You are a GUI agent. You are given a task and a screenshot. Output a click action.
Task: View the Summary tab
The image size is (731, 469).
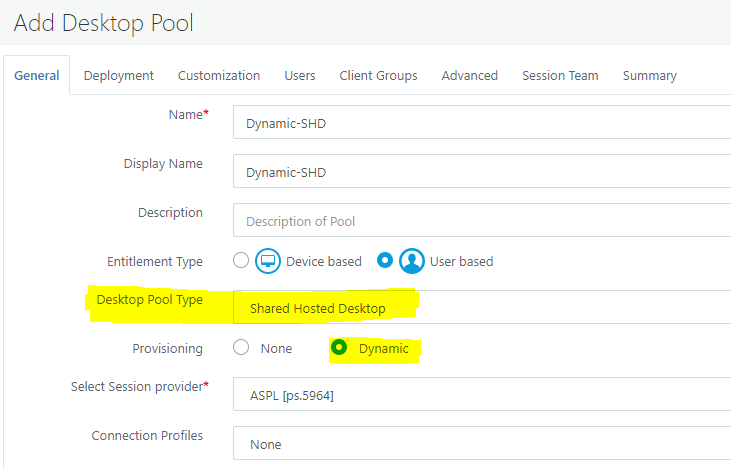coord(649,76)
